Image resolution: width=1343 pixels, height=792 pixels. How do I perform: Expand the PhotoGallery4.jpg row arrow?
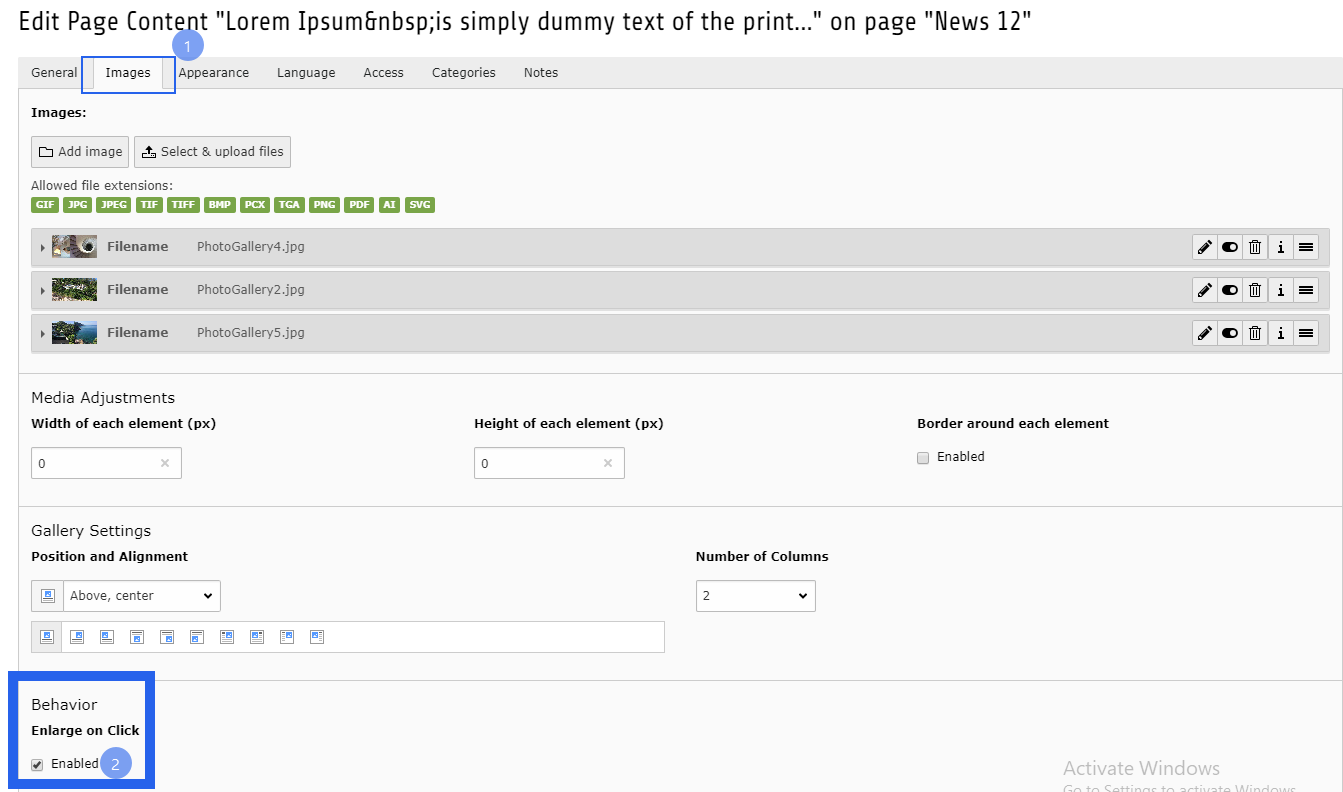point(42,247)
